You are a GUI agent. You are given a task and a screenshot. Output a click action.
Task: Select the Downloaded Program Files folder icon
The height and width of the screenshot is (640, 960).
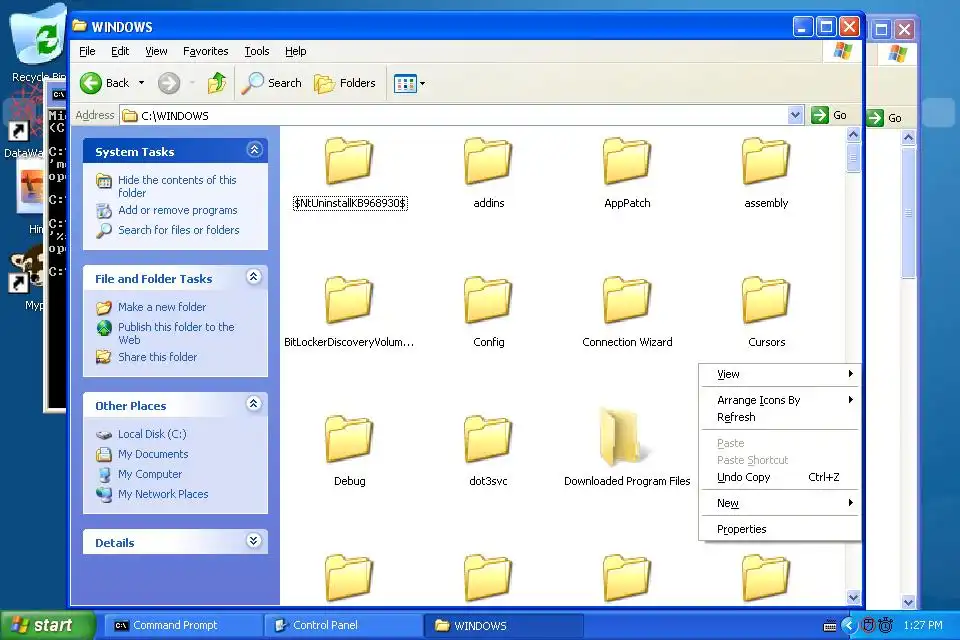pos(624,437)
